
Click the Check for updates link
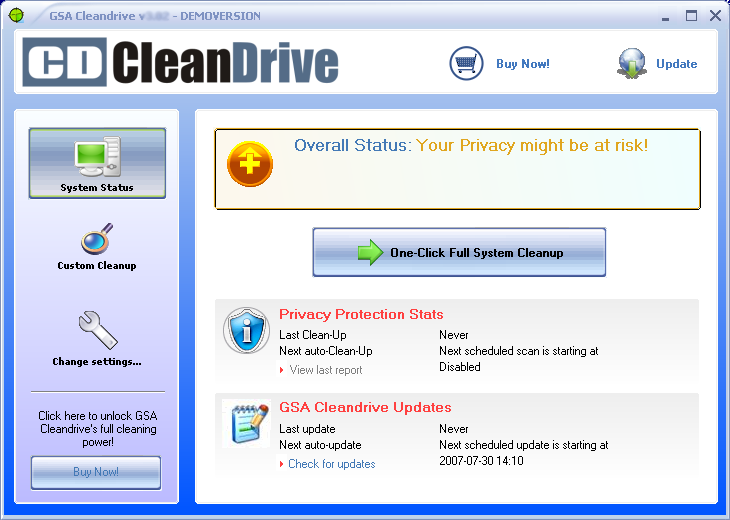(331, 464)
